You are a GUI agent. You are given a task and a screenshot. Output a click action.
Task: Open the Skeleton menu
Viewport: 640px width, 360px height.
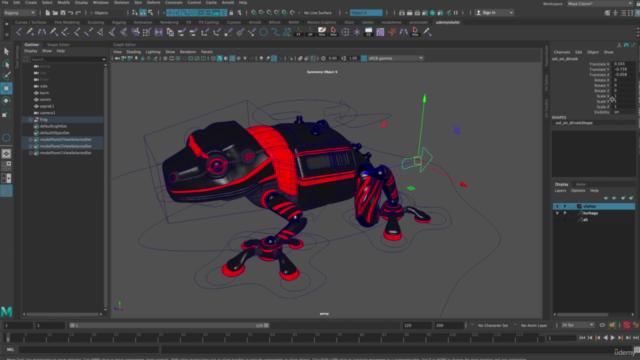coord(121,2)
